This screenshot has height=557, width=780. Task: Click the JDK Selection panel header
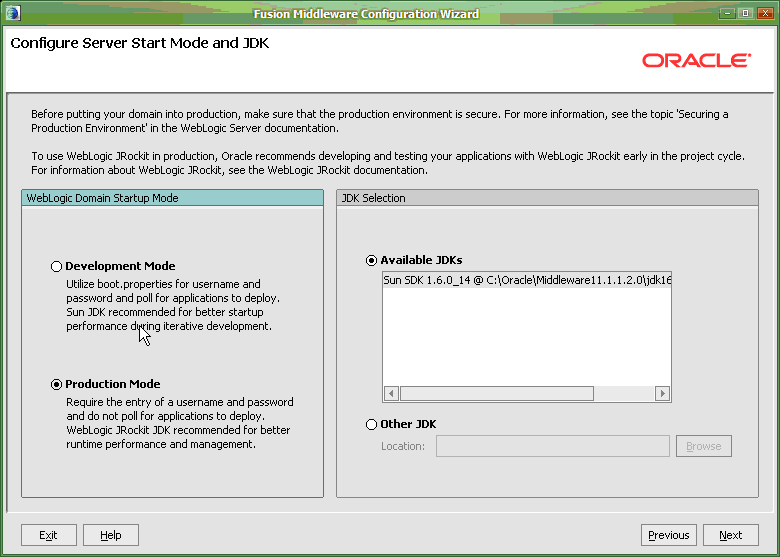click(547, 198)
